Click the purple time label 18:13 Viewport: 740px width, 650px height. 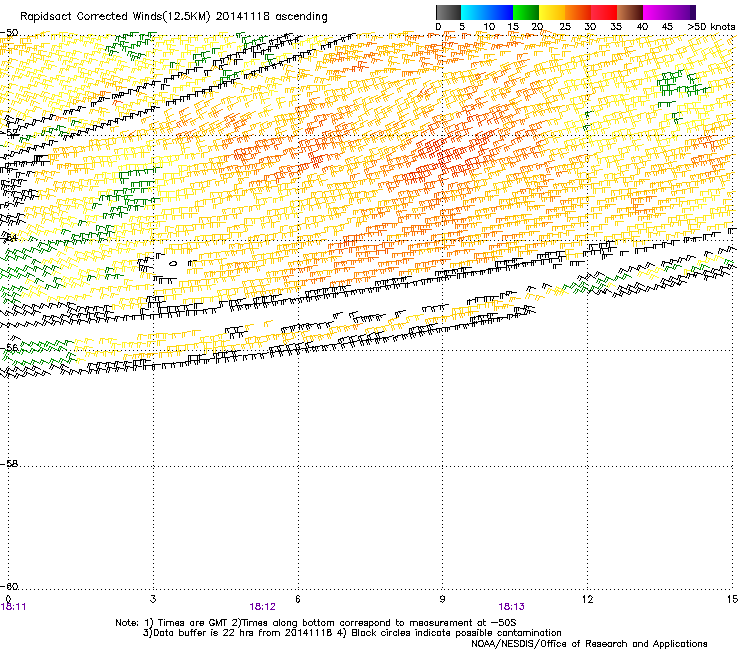[x=512, y=607]
